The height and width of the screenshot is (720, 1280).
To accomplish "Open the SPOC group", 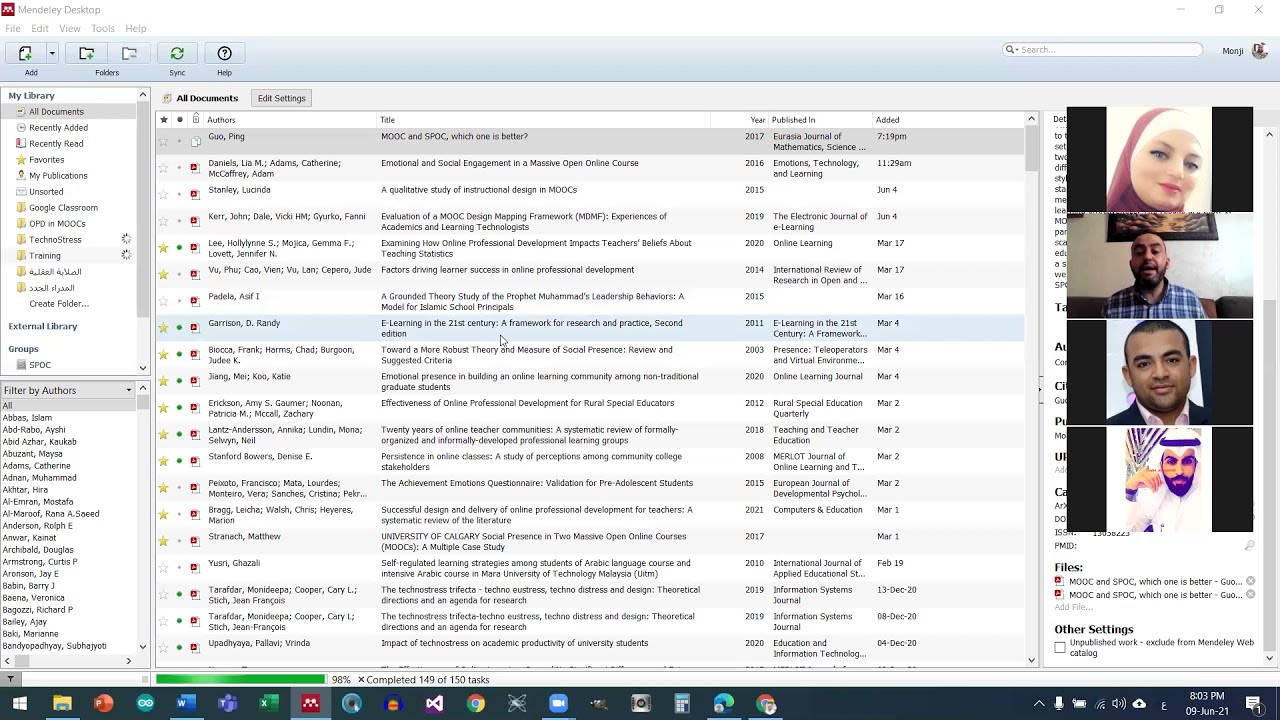I will coord(40,365).
